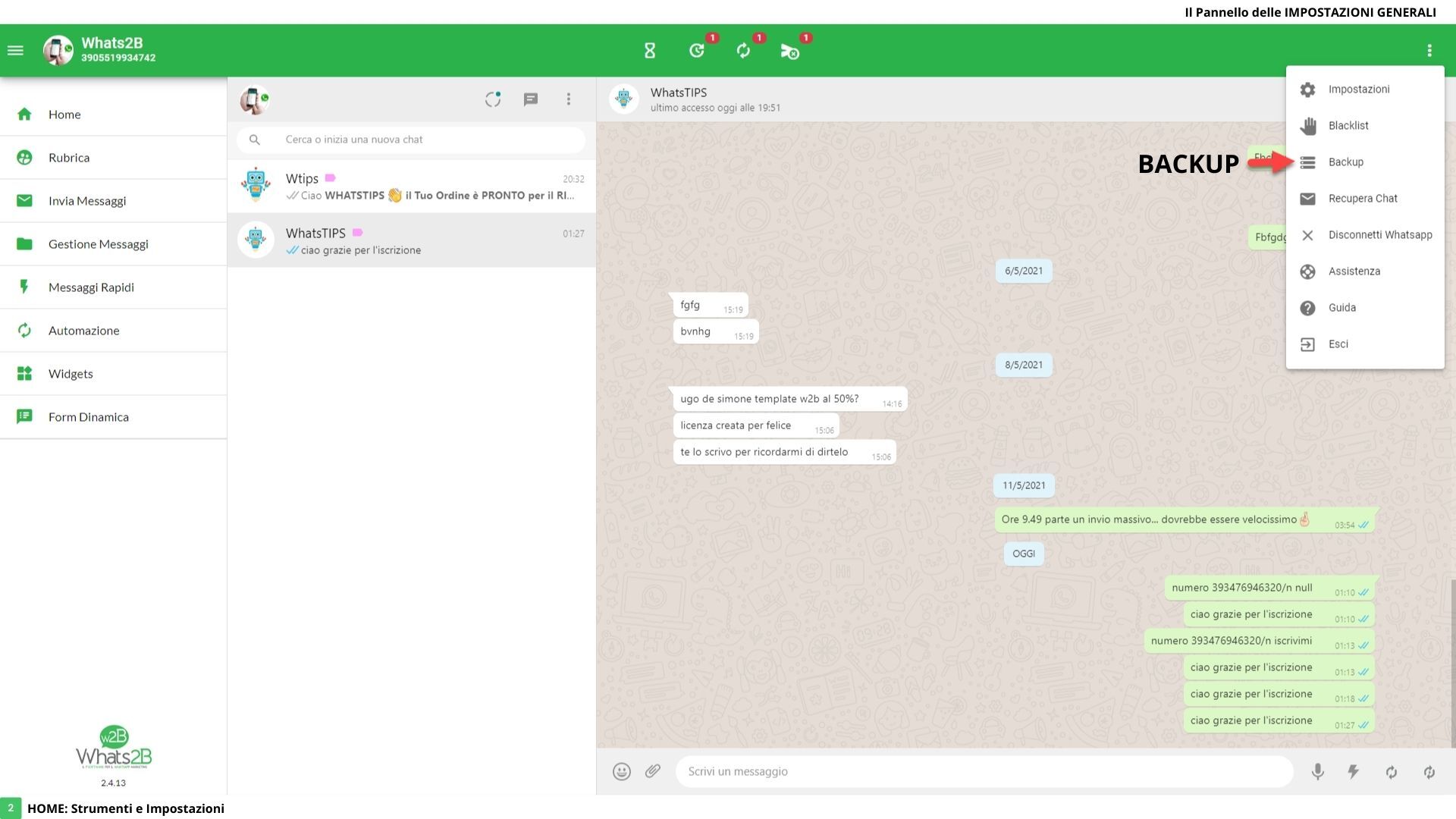Click the Invia Messaggi envelope icon

(24, 201)
